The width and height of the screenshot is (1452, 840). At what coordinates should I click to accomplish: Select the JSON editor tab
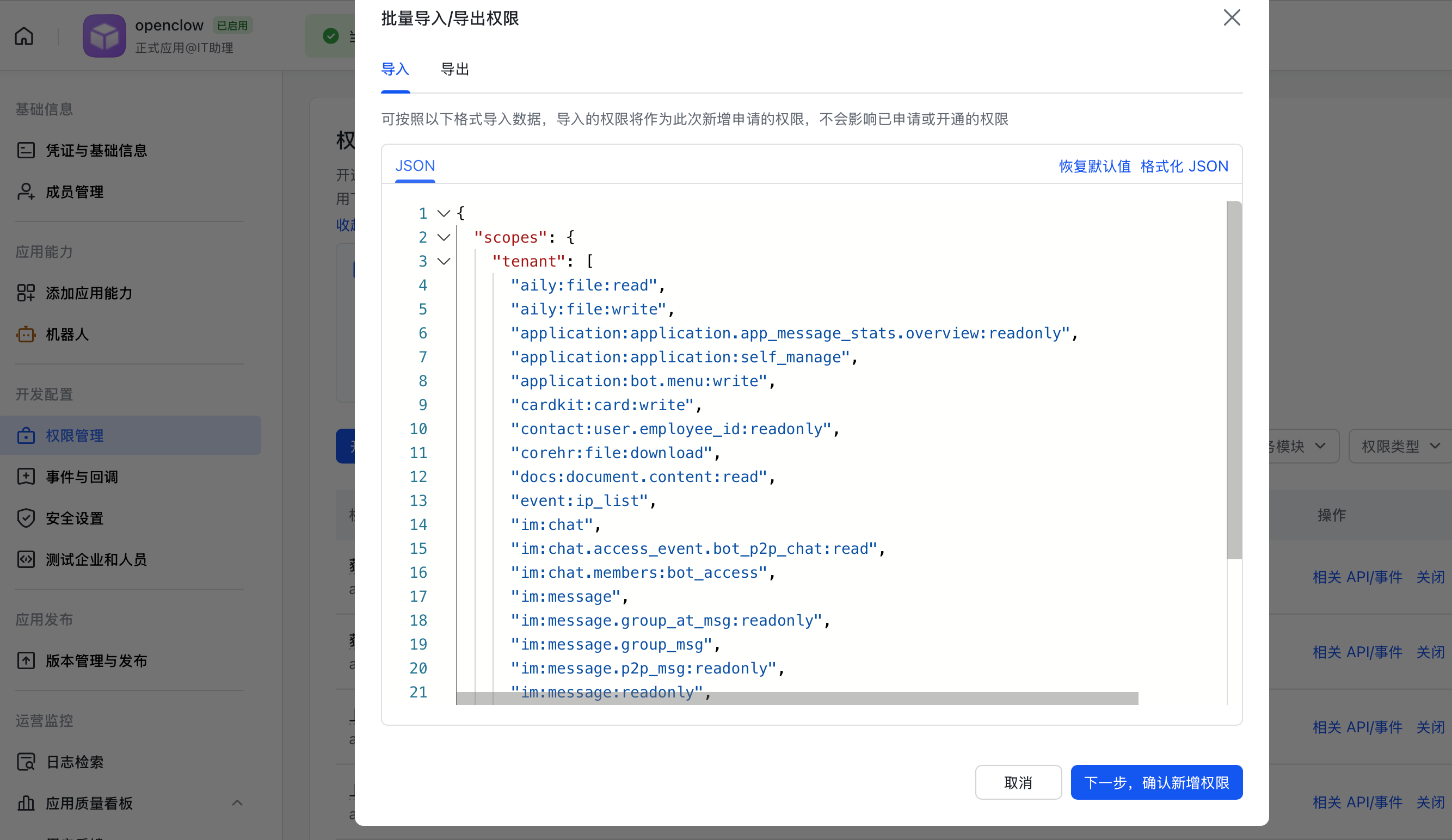click(x=415, y=166)
